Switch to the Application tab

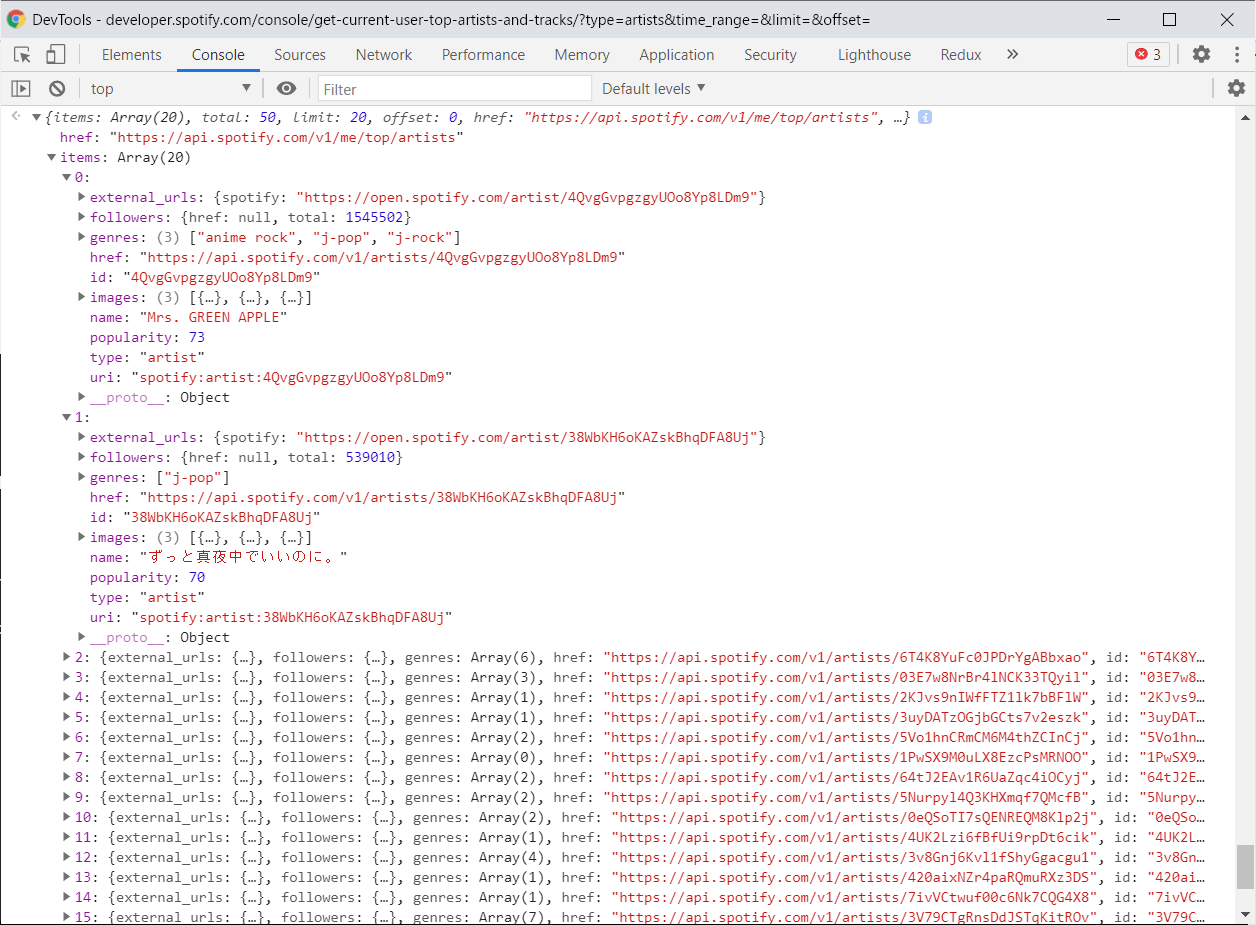tap(676, 55)
